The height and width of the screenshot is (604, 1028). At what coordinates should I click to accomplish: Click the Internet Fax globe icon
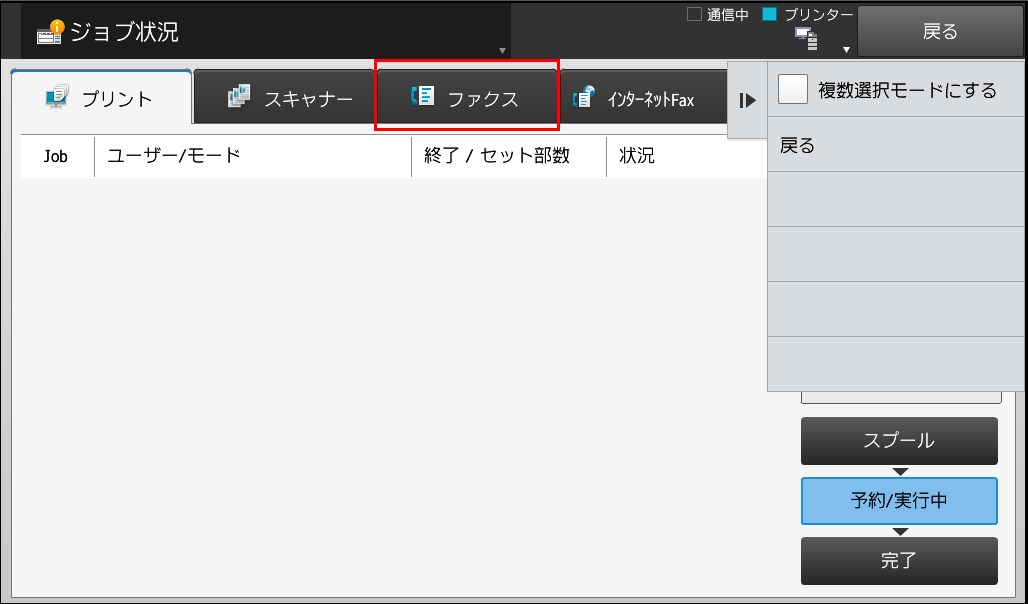point(583,96)
